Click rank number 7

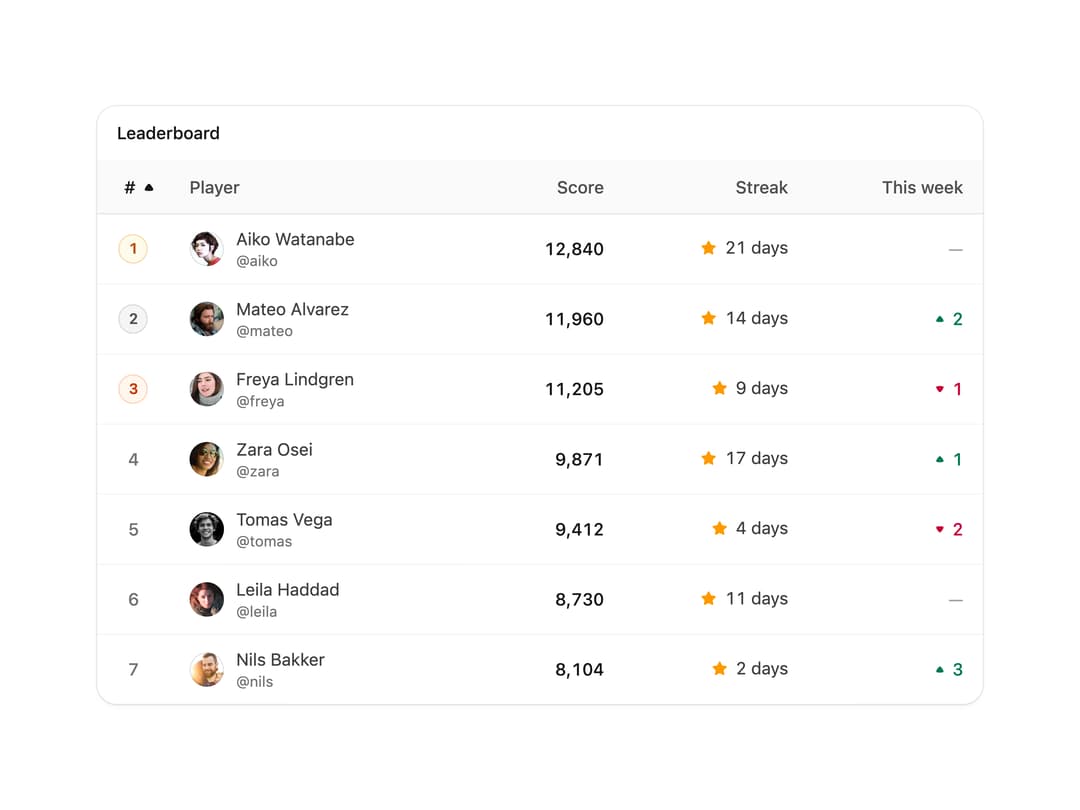coord(134,669)
